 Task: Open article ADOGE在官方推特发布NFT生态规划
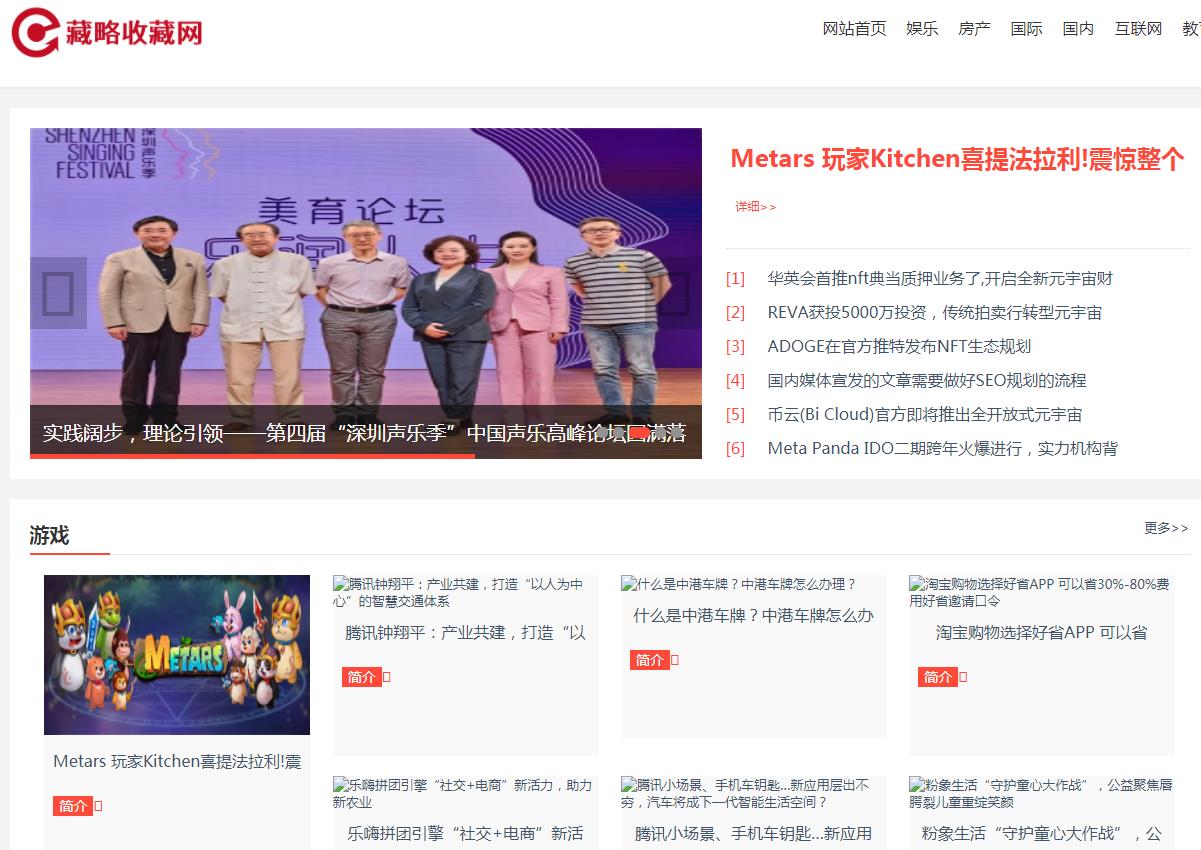coord(899,346)
